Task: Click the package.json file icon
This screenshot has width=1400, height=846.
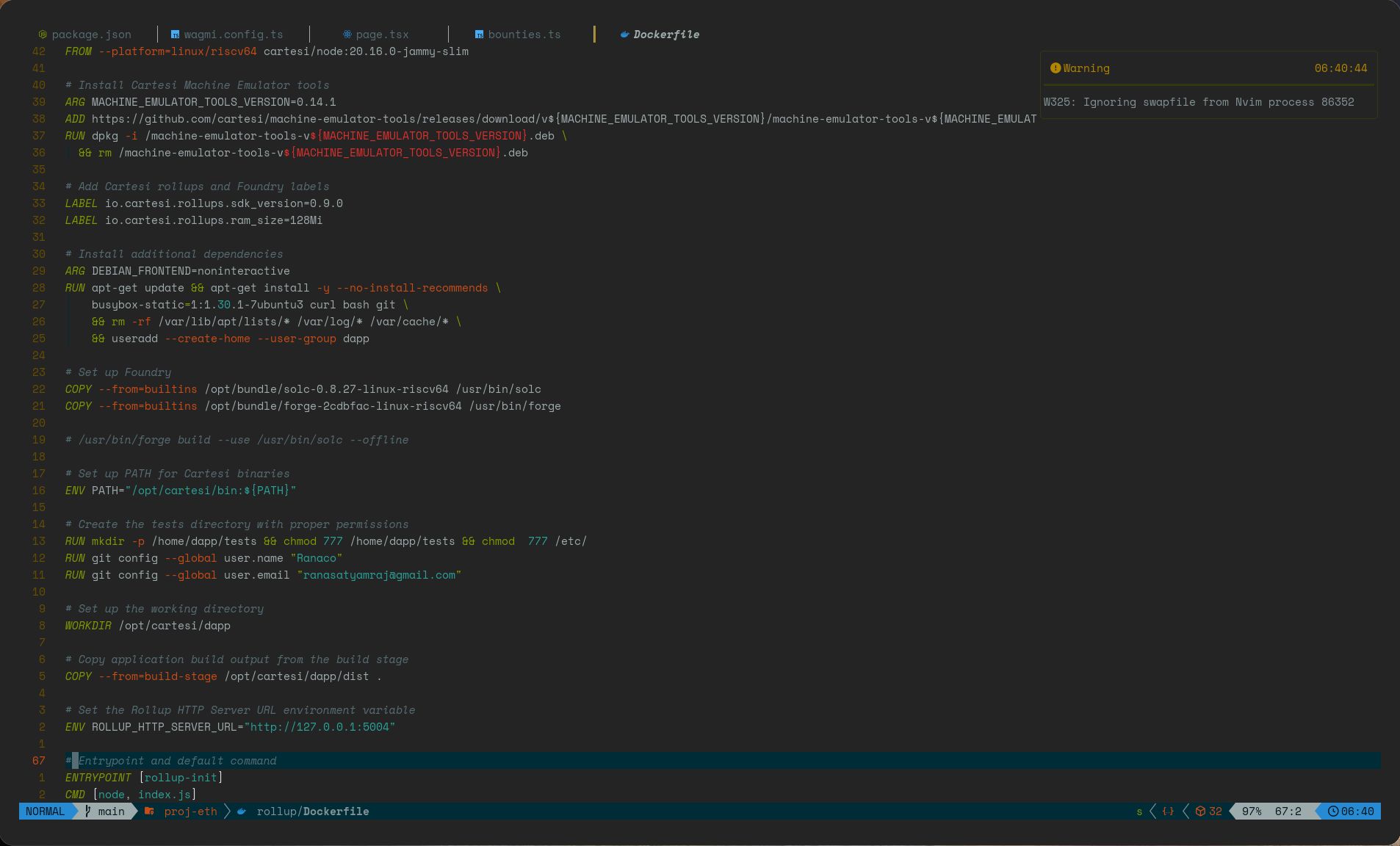Action: pos(43,35)
